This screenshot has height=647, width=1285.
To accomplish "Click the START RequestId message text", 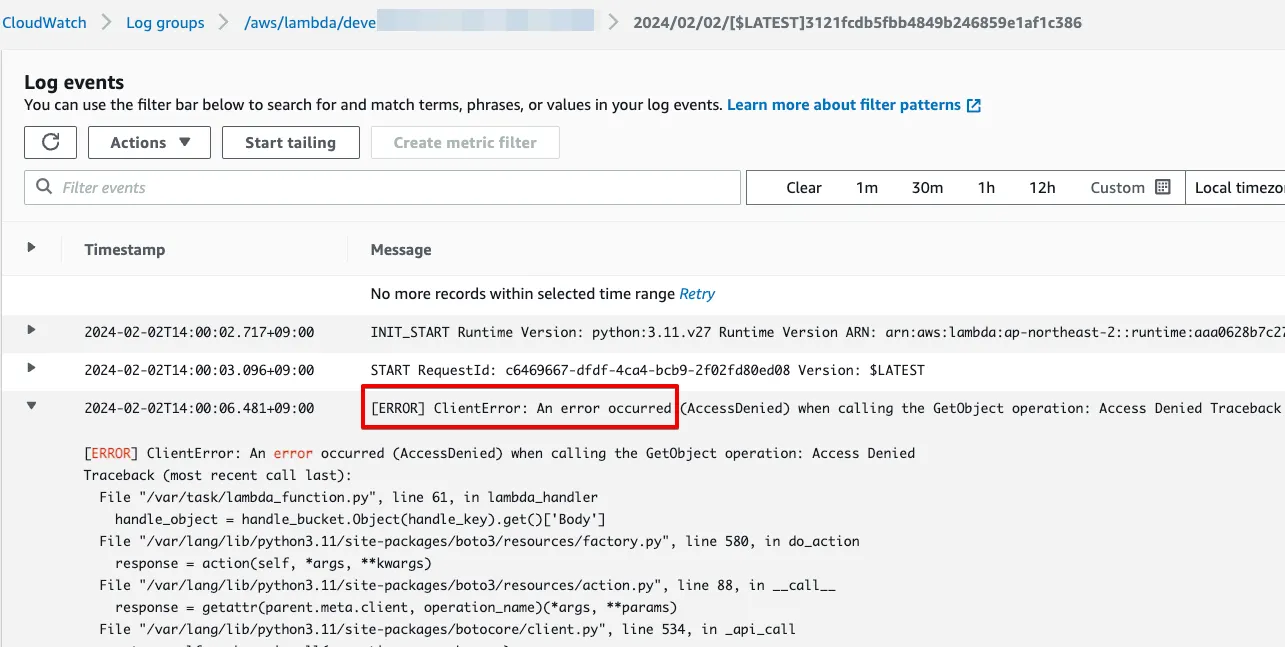I will click(647, 370).
